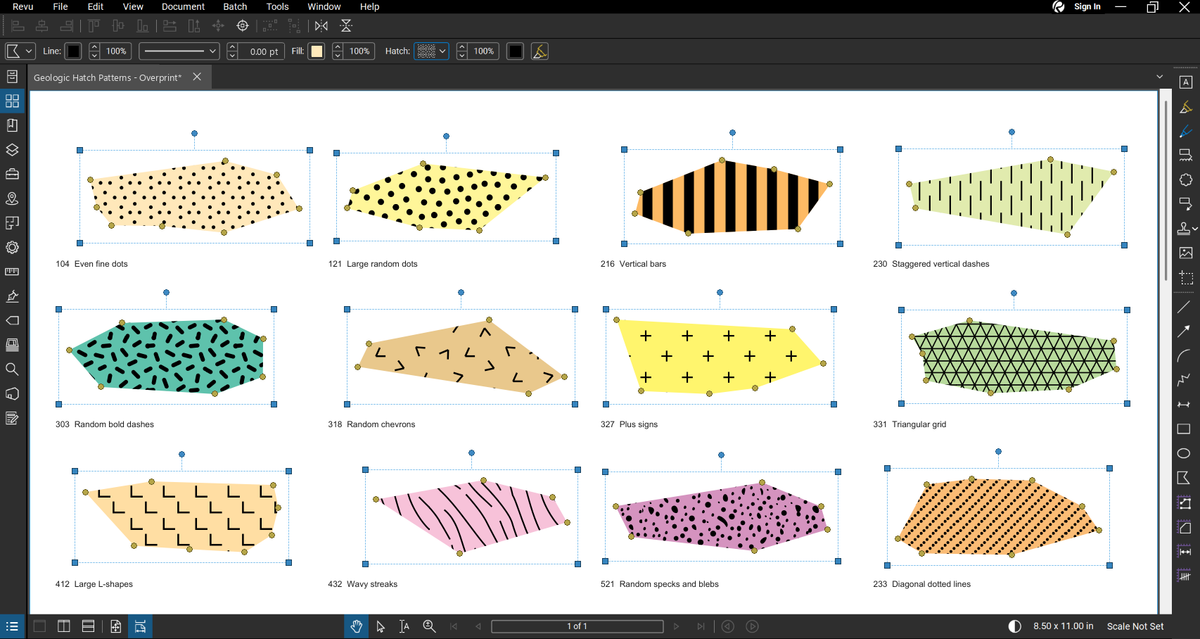The height and width of the screenshot is (639, 1200).
Task: Select the Image tool in right toolbar
Action: click(1185, 253)
